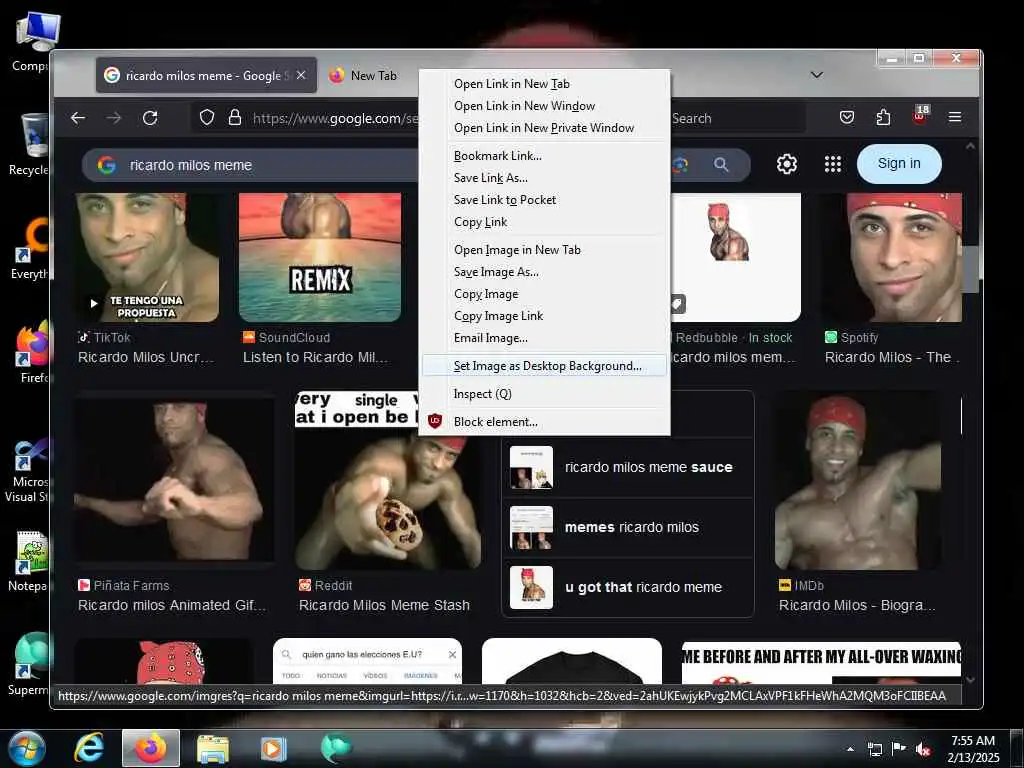The width and height of the screenshot is (1024, 768).
Task: Click the page vertical scrollbar thumb
Action: coord(970,268)
